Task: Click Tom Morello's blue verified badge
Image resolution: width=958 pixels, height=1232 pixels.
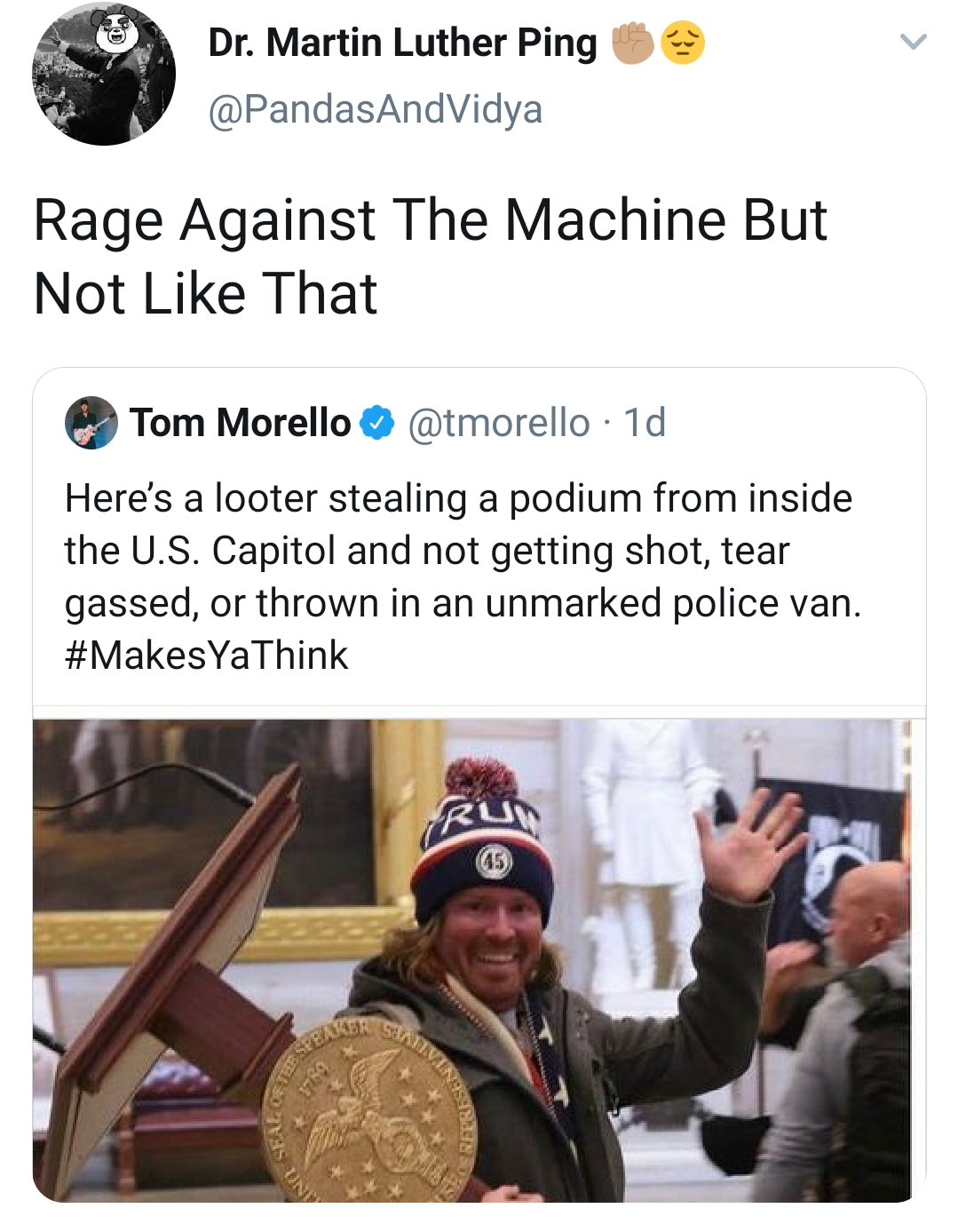Action: click(377, 423)
